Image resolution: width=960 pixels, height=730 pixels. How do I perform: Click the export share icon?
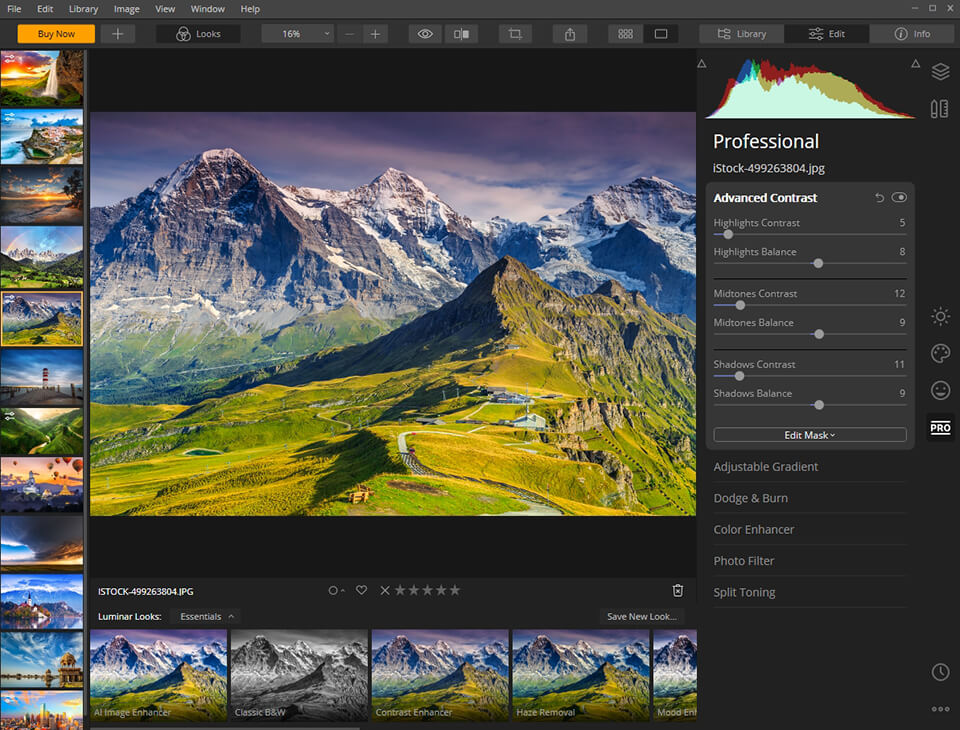[x=570, y=34]
